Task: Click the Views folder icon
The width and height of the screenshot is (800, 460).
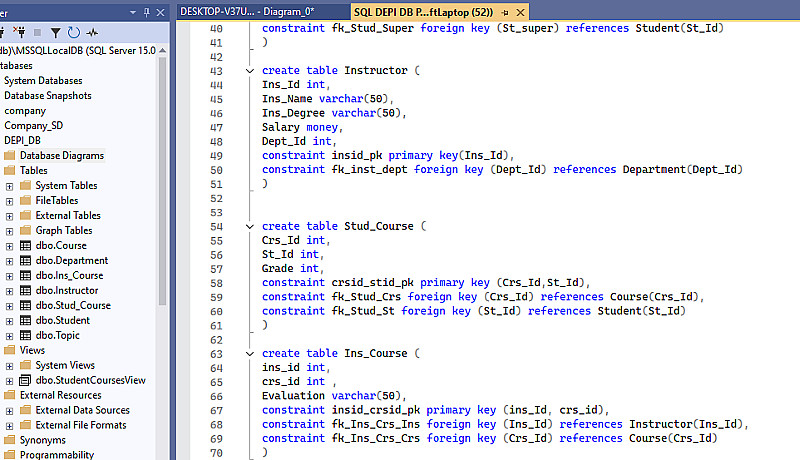Action: point(10,350)
